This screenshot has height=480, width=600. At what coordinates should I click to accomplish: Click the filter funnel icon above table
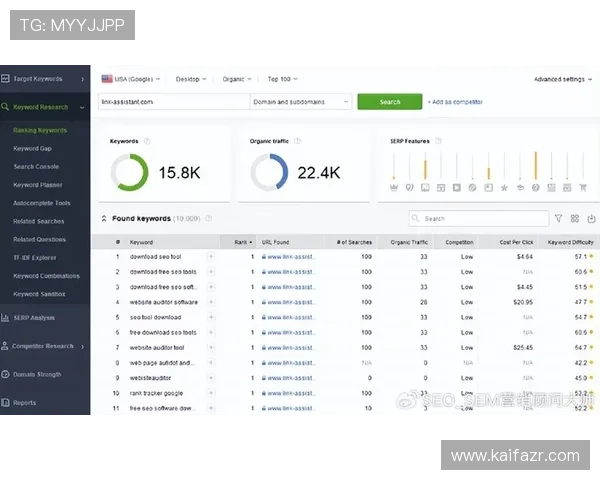pyautogui.click(x=558, y=218)
